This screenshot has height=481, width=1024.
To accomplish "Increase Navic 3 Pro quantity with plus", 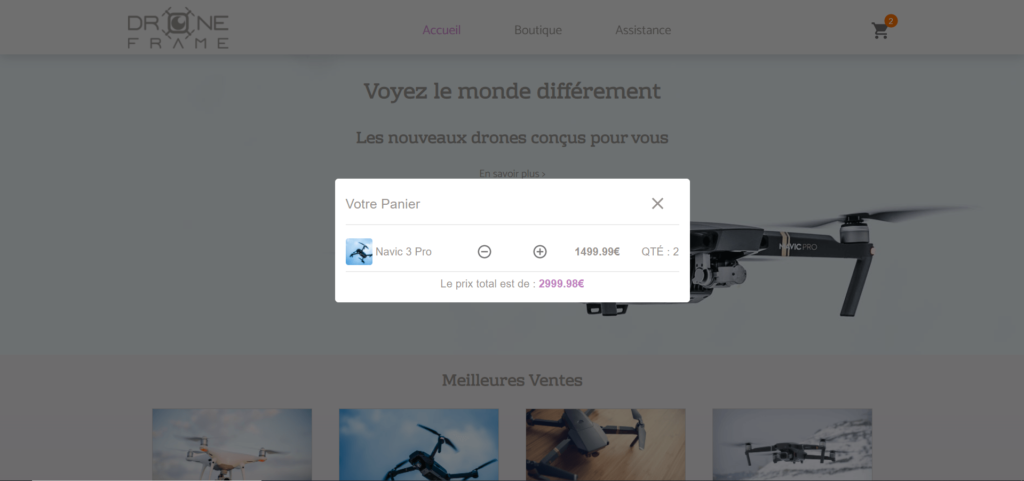I will (540, 252).
